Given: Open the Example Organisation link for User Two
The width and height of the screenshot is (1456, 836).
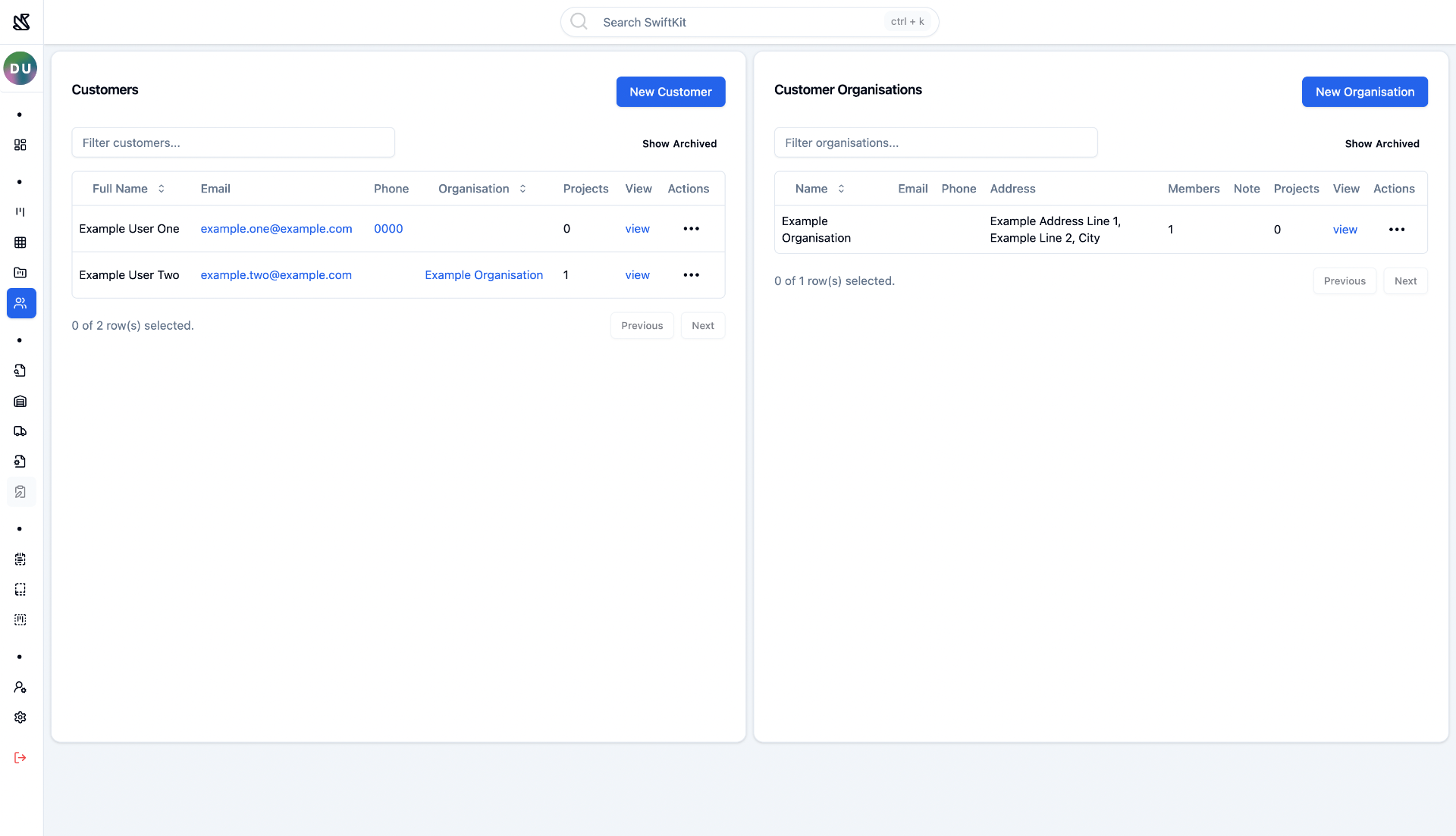Looking at the screenshot, I should coord(484,275).
